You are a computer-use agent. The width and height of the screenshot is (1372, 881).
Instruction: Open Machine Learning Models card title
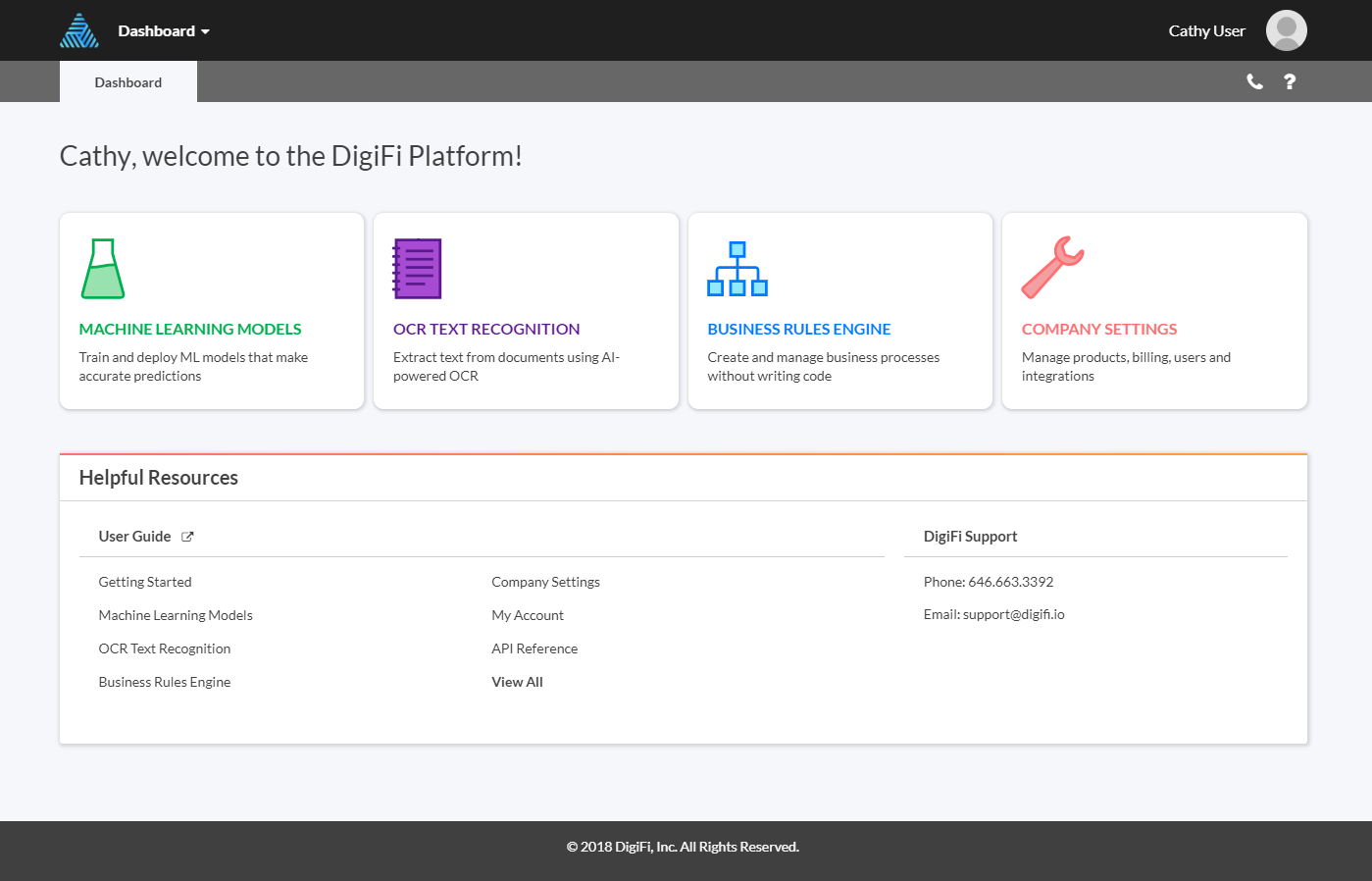tap(190, 330)
